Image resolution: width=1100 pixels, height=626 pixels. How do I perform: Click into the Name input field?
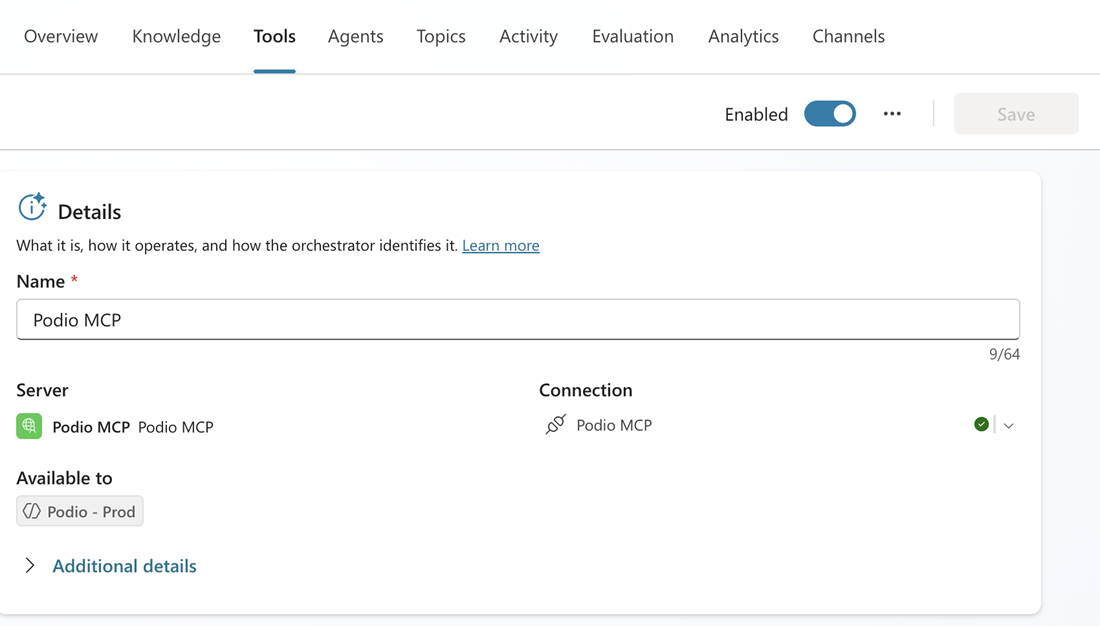[518, 319]
